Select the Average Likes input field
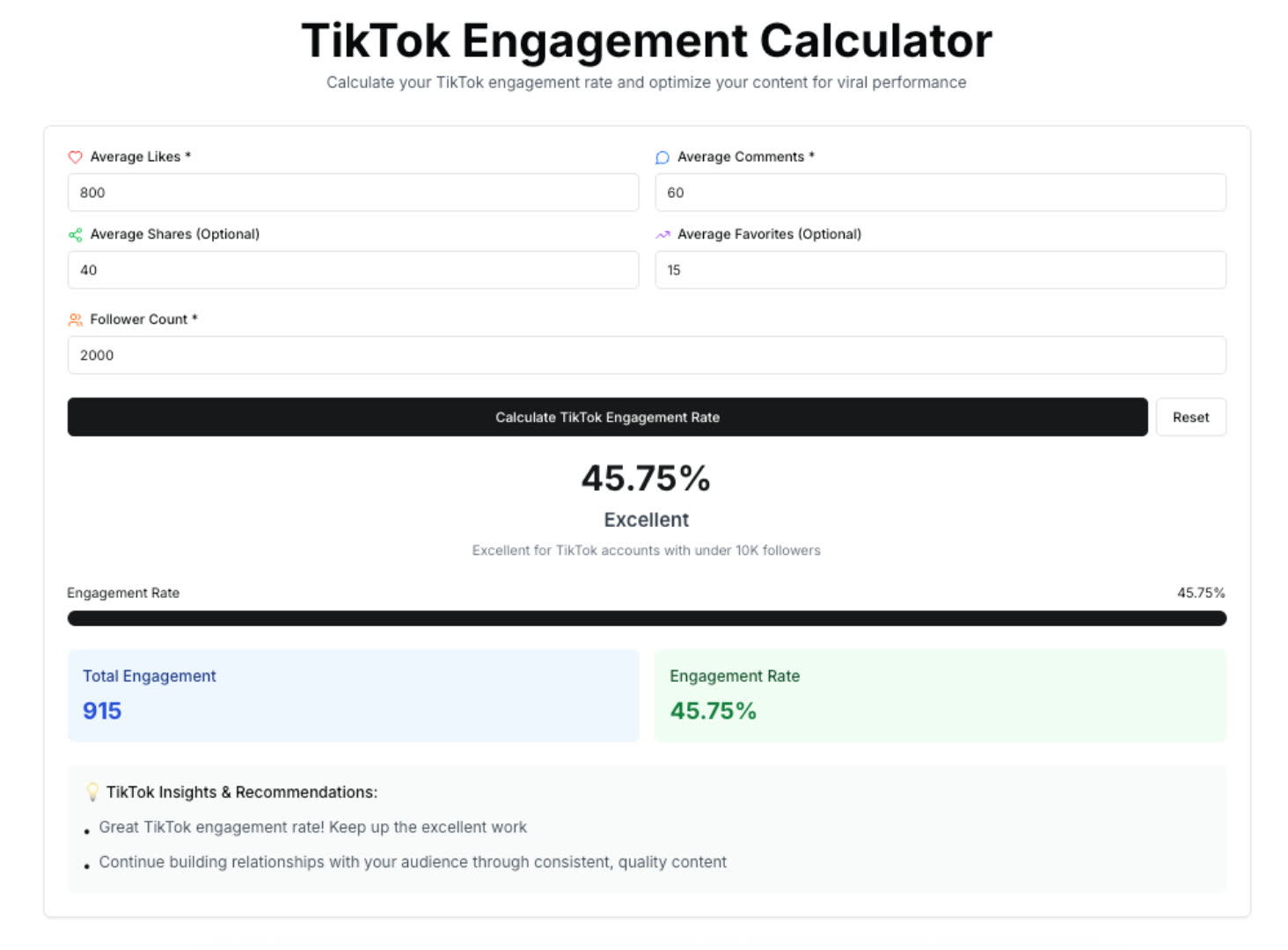The width and height of the screenshot is (1288, 950). (x=352, y=193)
